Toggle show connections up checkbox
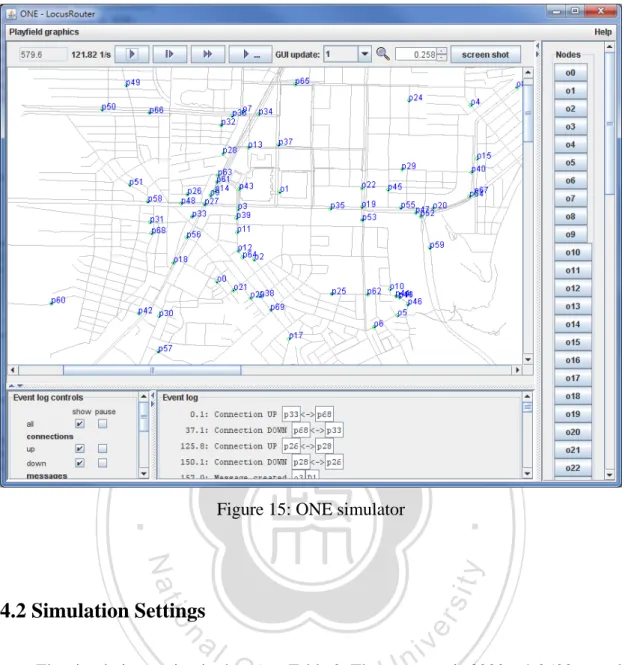Image resolution: width=625 pixels, height=665 pixels. pyautogui.click(x=80, y=449)
